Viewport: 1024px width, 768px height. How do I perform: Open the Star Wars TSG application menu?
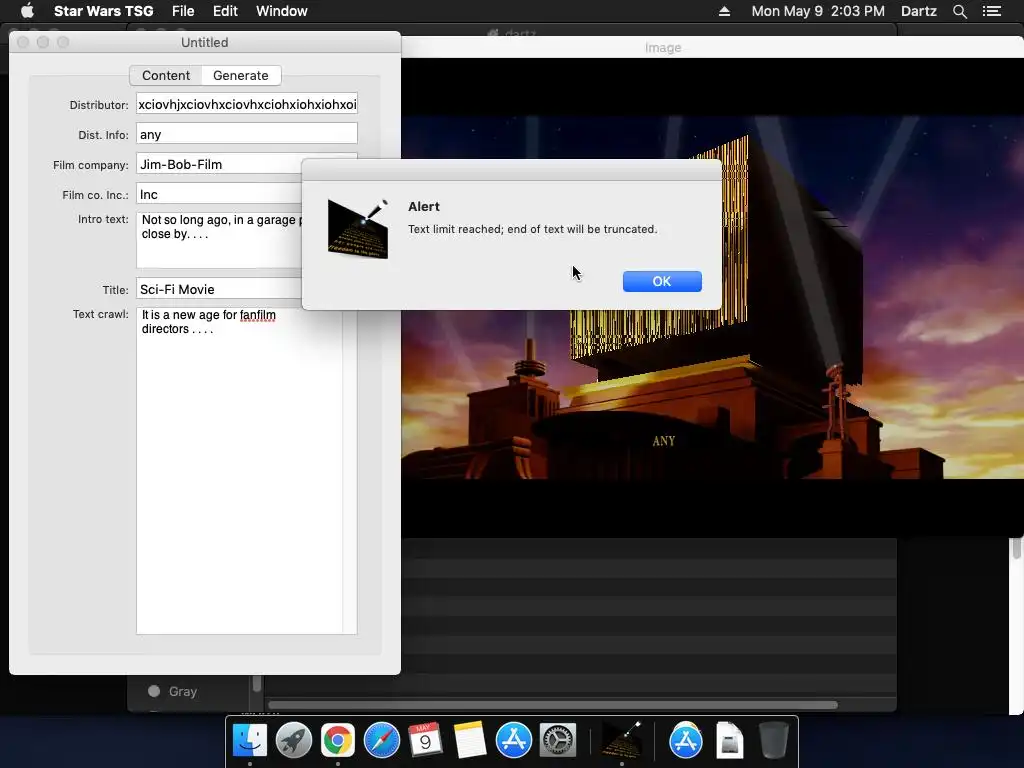[103, 11]
